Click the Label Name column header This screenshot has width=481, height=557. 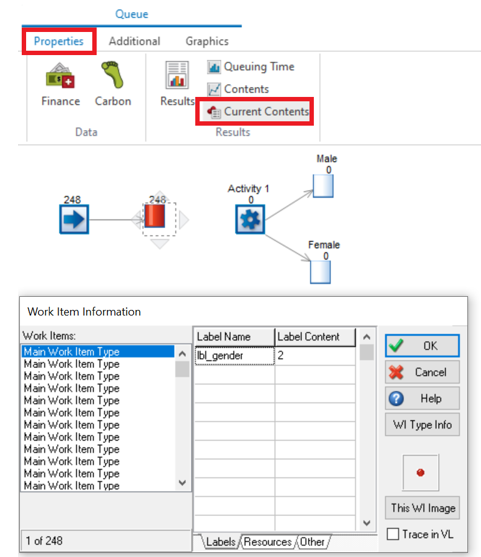[x=234, y=337]
